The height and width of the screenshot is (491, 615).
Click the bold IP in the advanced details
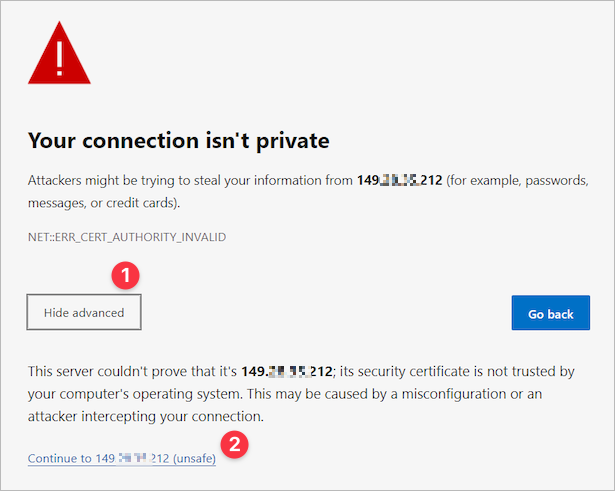pyautogui.click(x=286, y=372)
